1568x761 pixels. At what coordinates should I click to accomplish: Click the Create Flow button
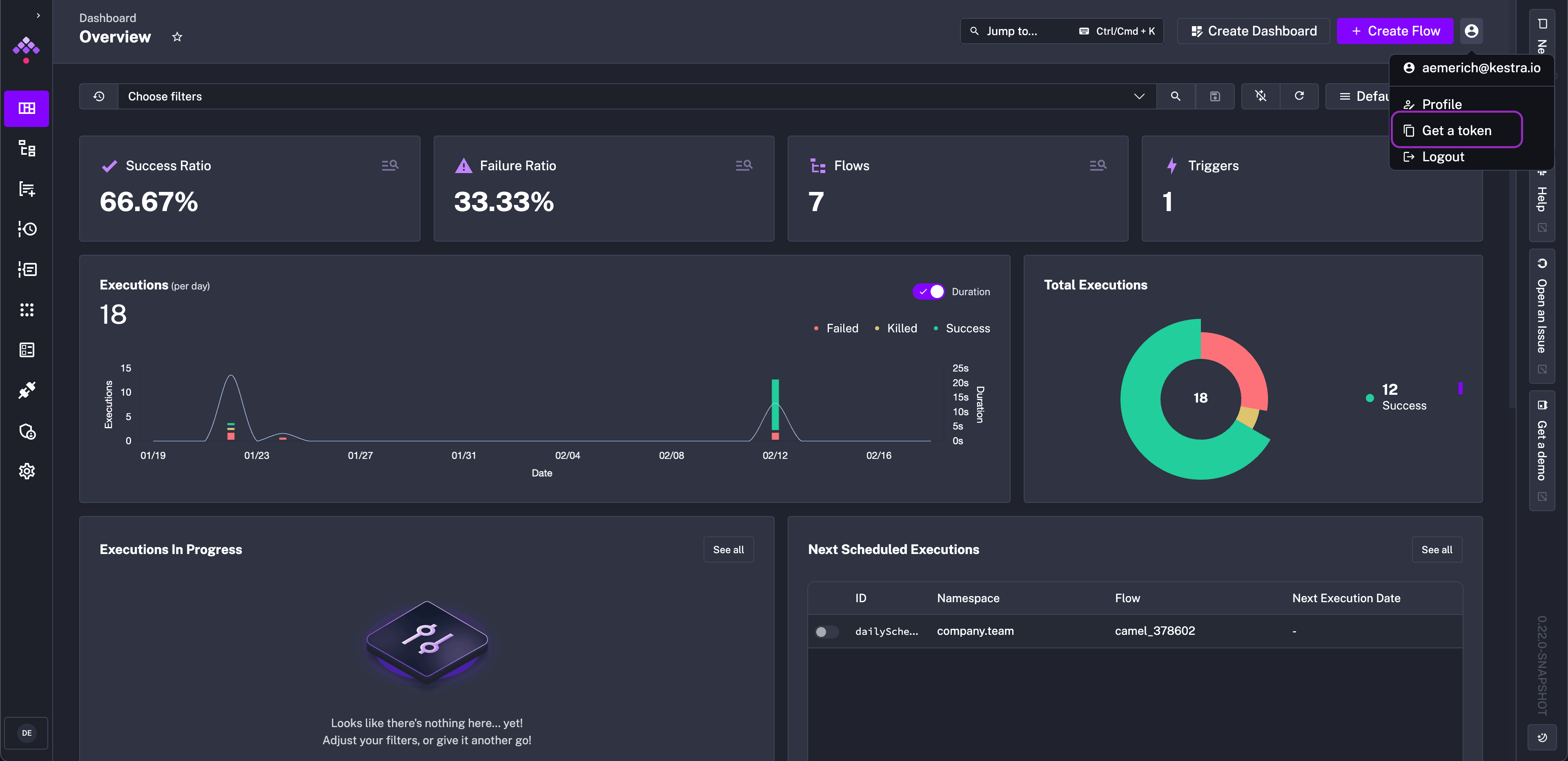click(1394, 31)
